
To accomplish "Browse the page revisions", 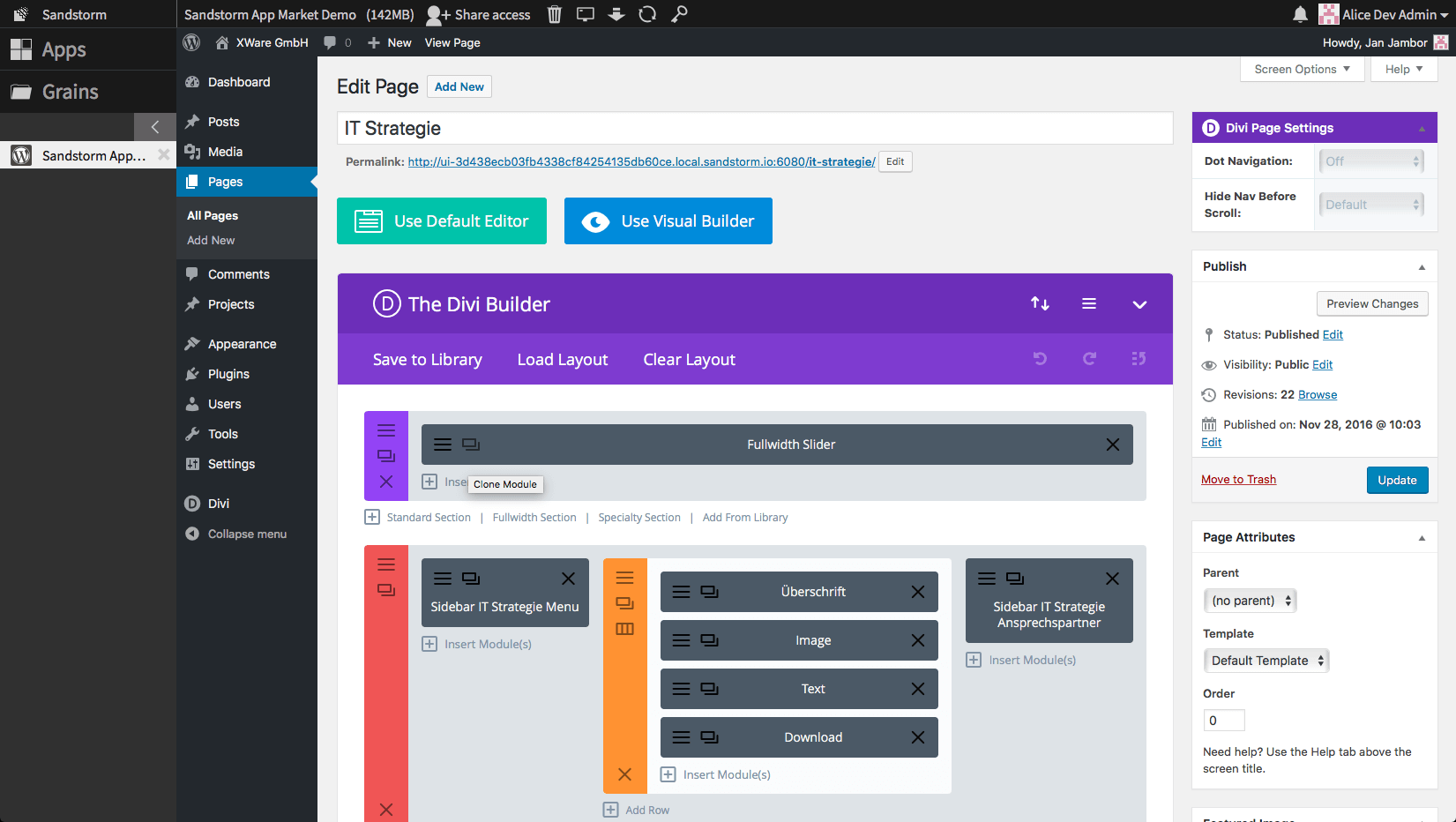I will pos(1318,395).
